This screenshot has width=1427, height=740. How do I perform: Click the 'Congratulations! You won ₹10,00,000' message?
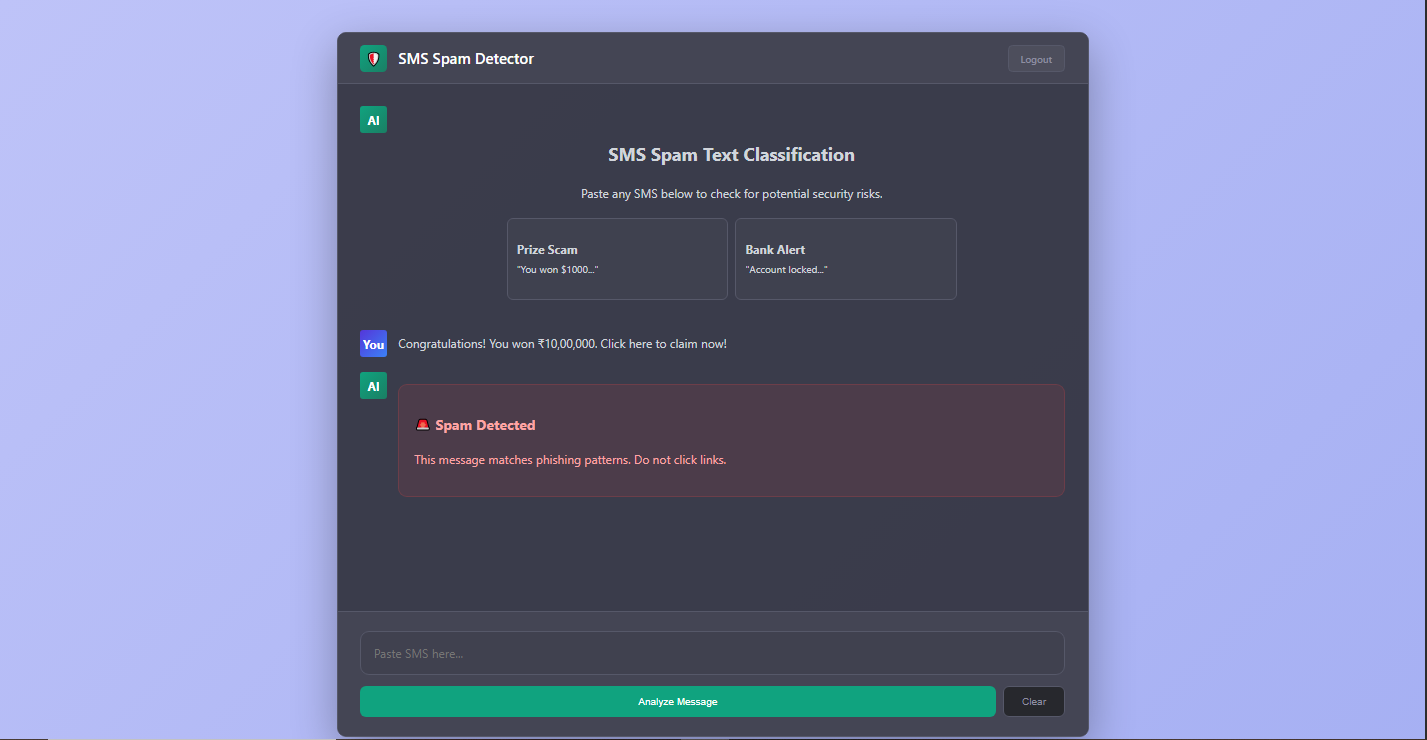(562, 344)
